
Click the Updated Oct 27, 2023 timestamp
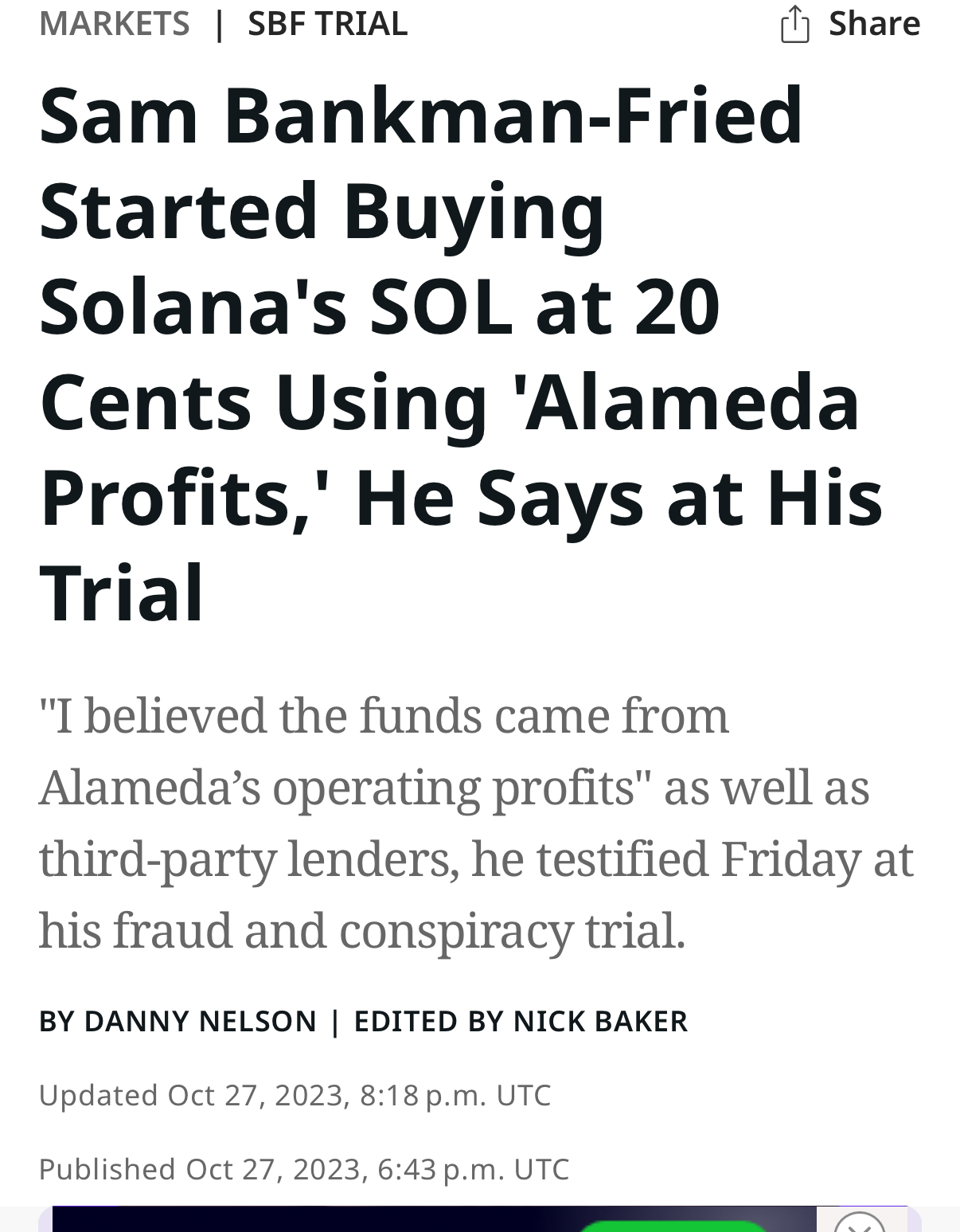[x=295, y=1095]
